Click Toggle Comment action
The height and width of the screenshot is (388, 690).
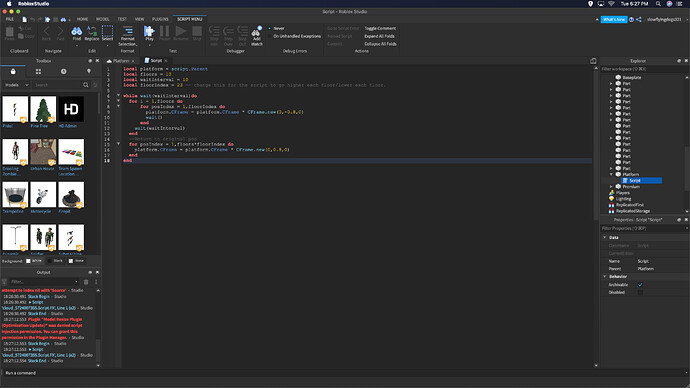[380, 28]
